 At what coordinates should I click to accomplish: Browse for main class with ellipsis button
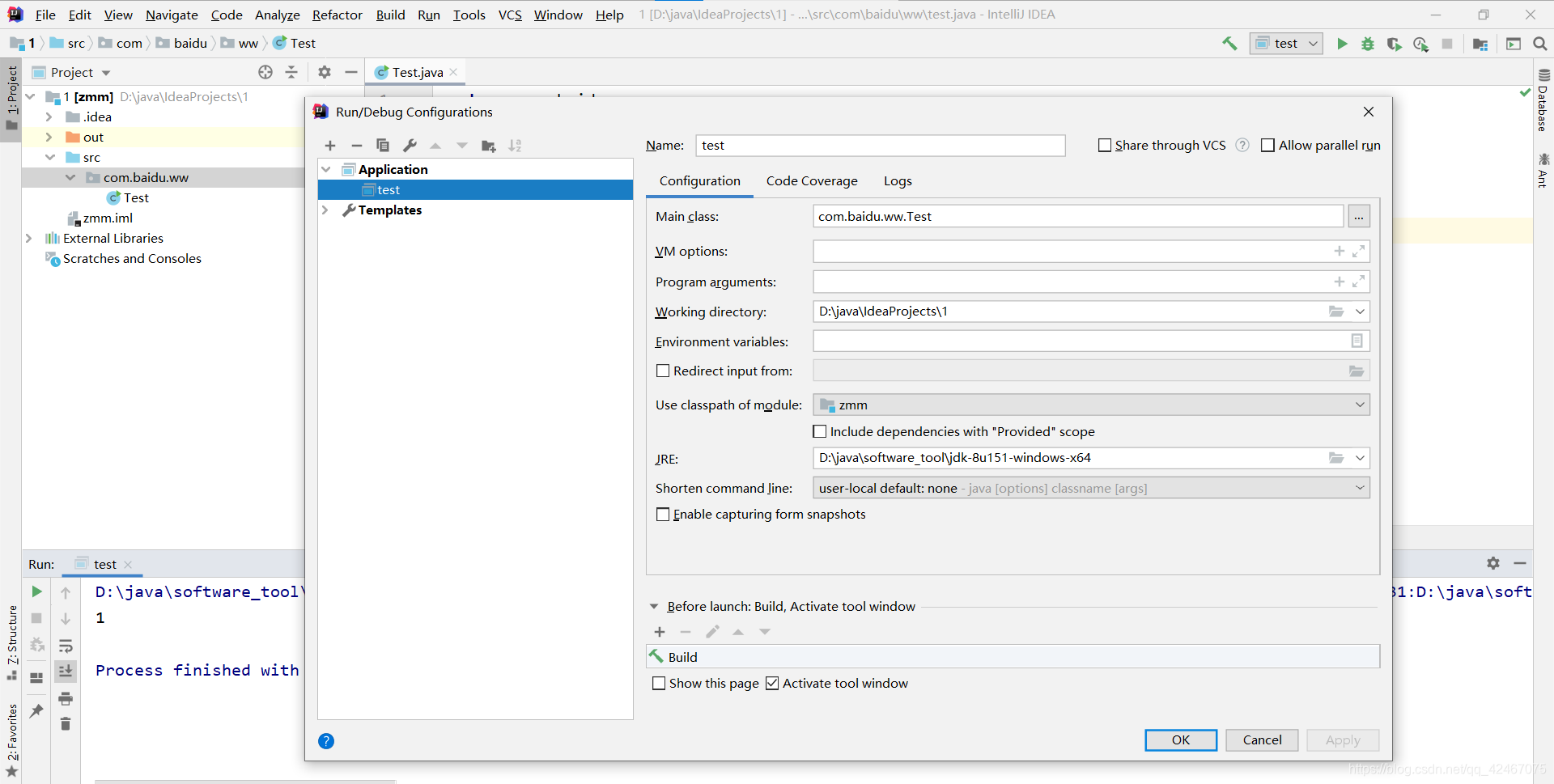[x=1359, y=217]
